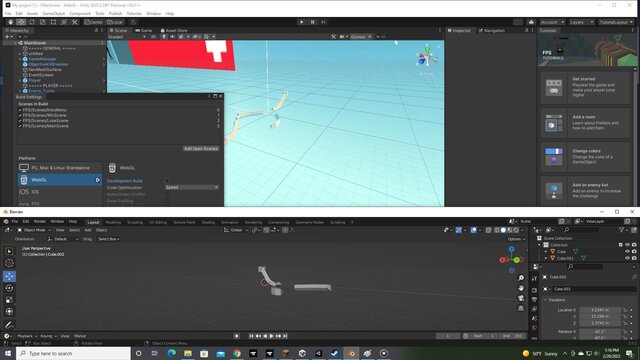Open Unity GameObject menu

[53, 13]
